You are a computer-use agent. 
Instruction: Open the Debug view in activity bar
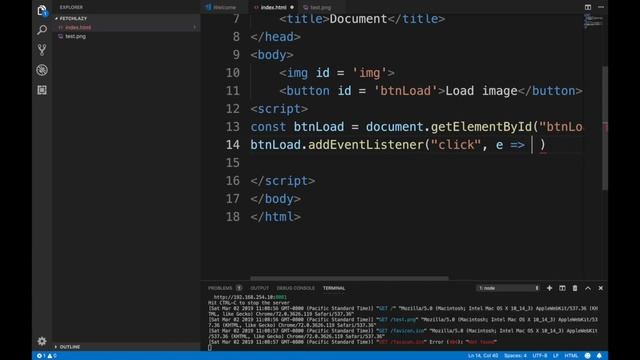(42, 70)
